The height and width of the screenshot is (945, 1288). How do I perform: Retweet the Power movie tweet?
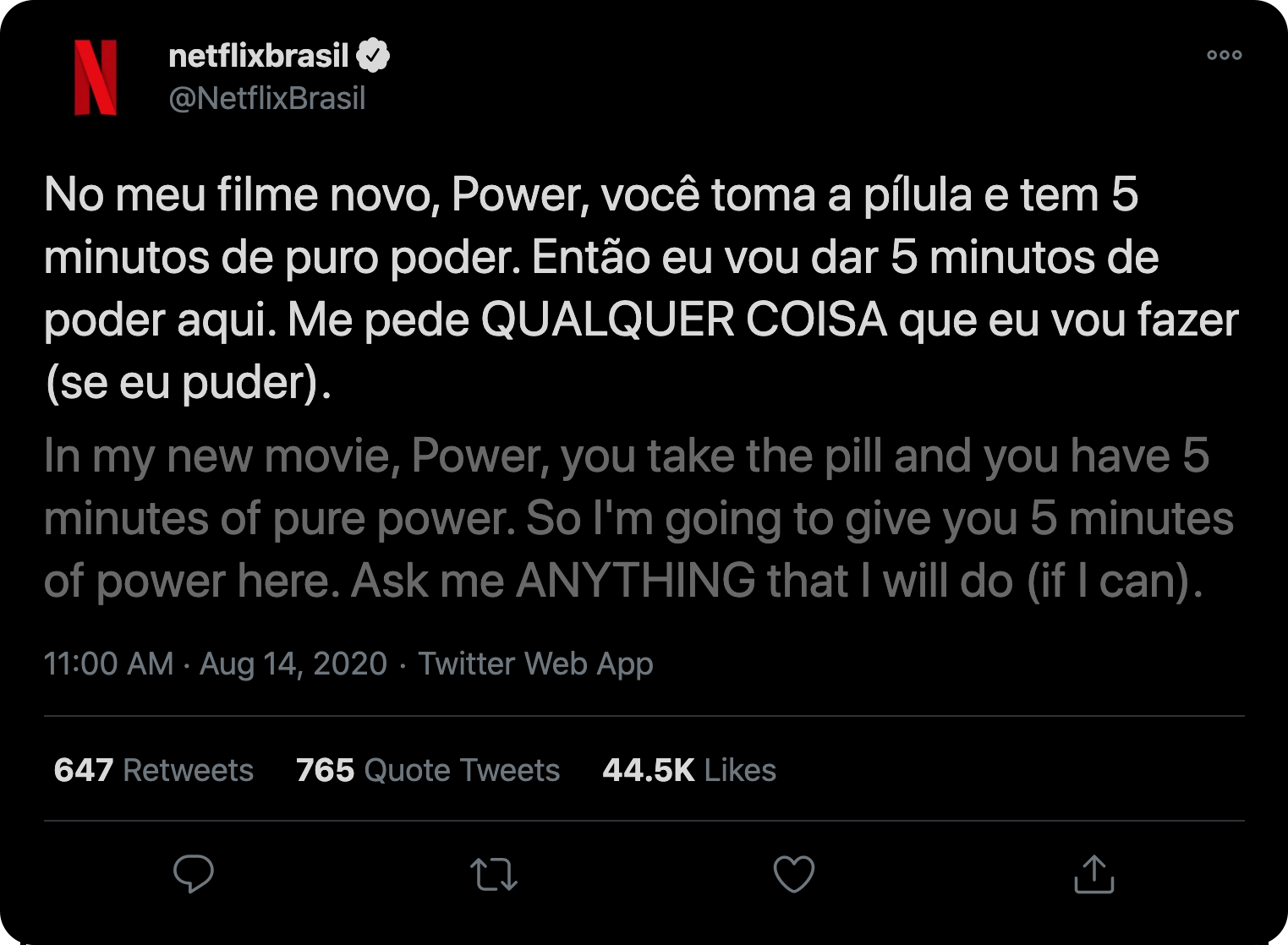coord(493,875)
